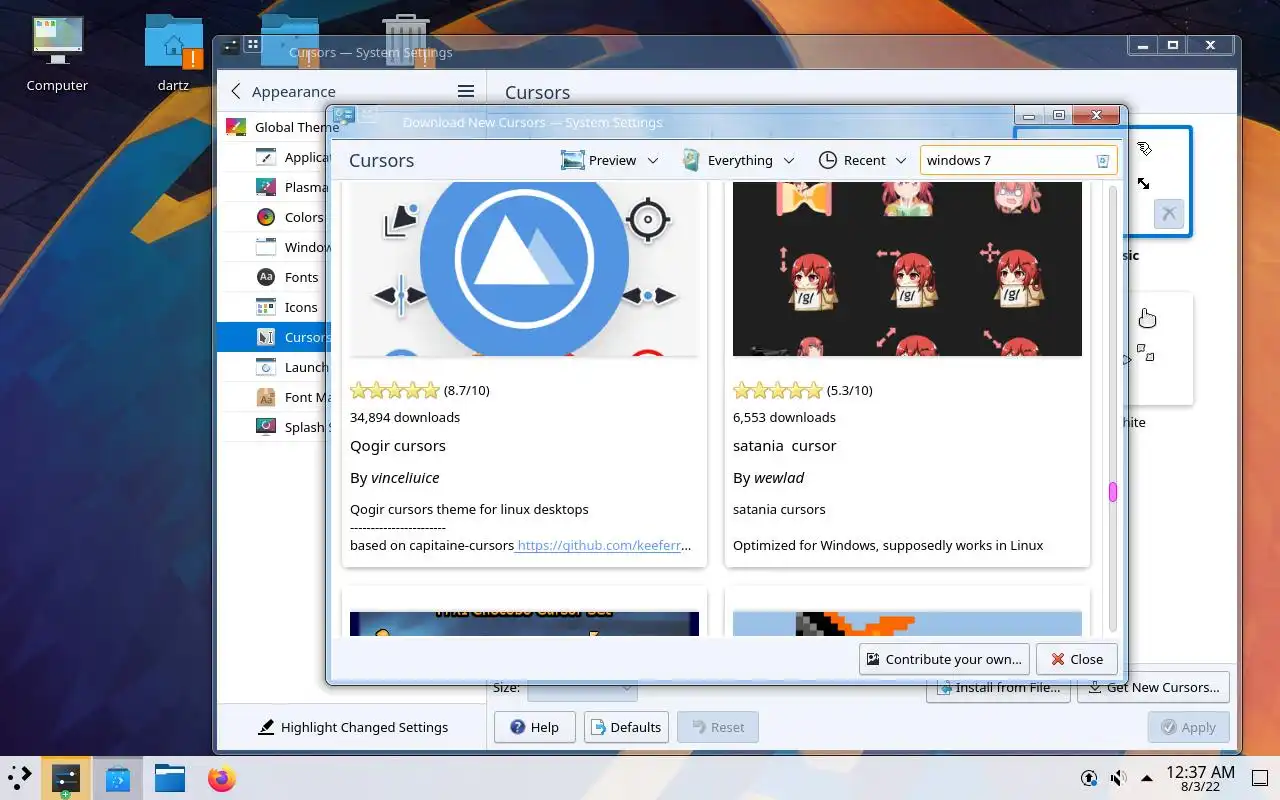Open author vinceliuice's profile
The image size is (1280, 800).
tap(405, 478)
